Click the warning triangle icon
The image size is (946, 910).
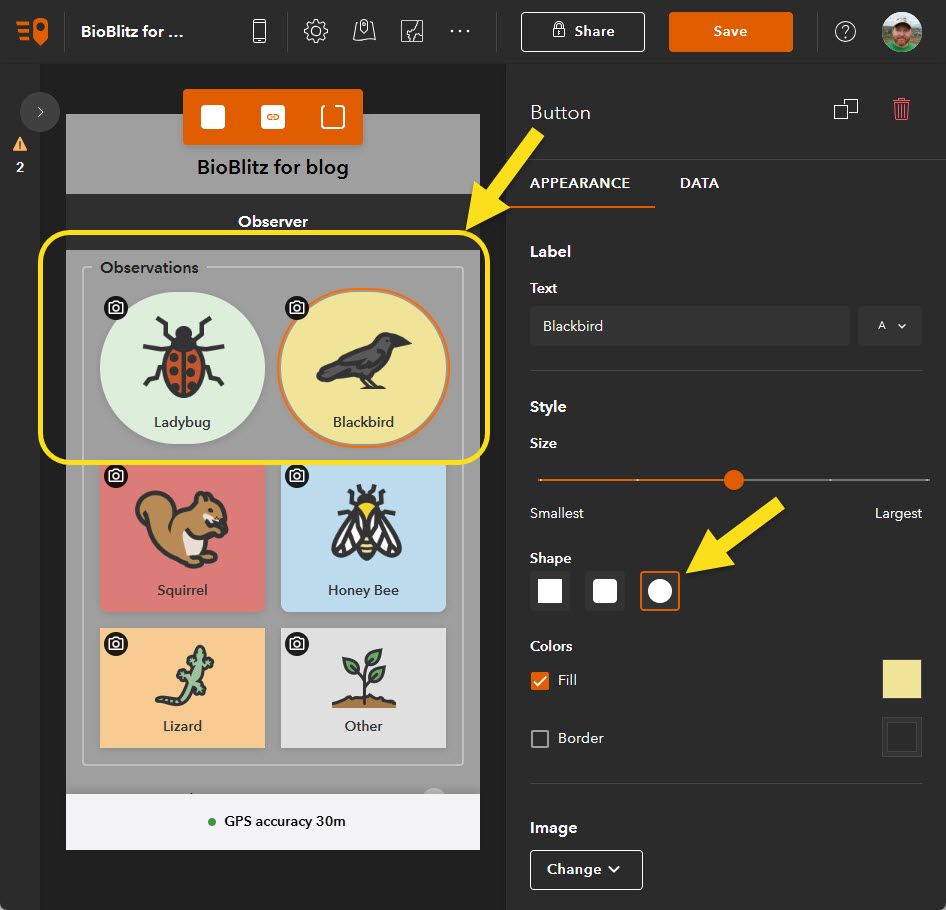(20, 144)
